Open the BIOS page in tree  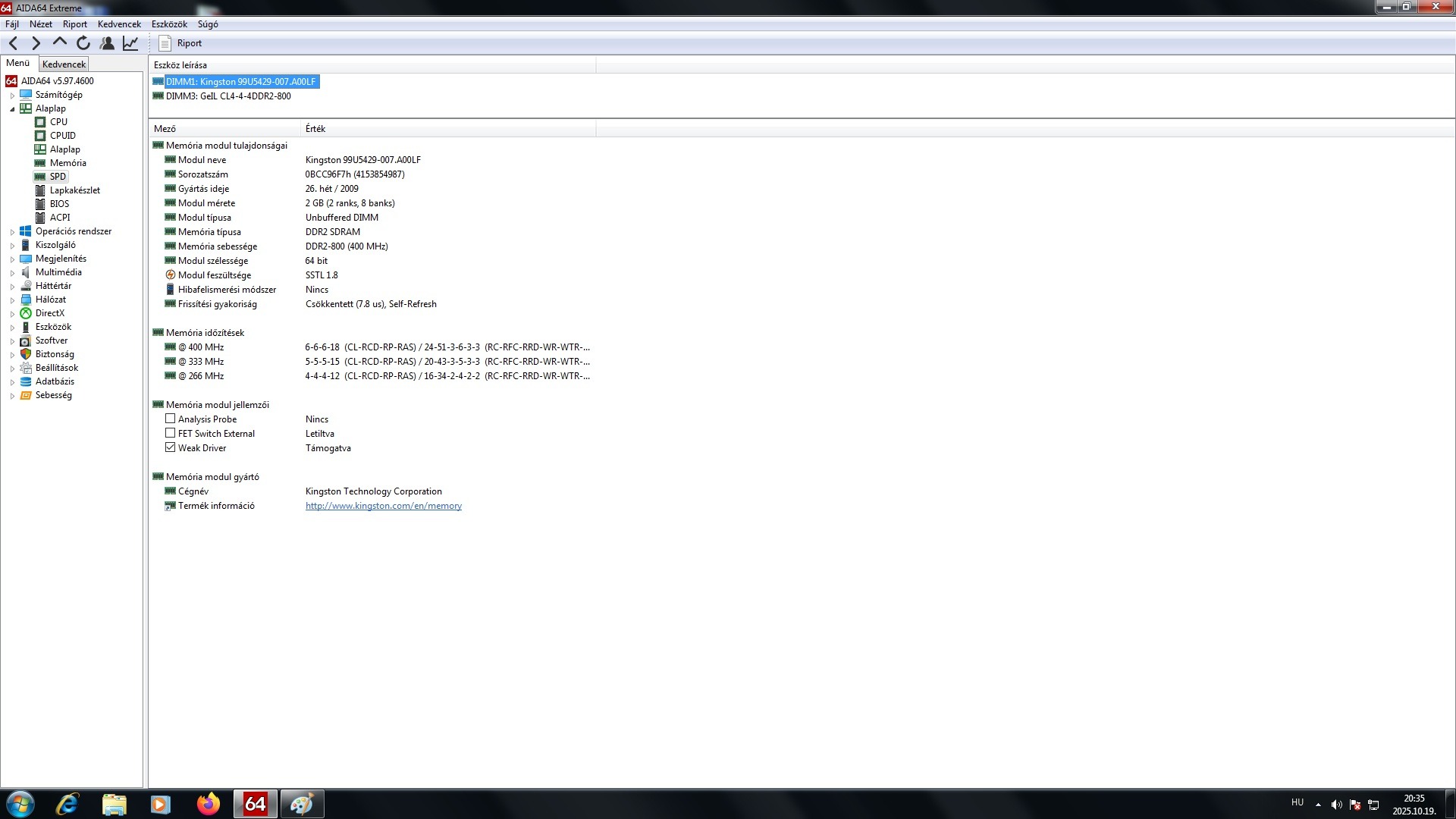point(59,204)
